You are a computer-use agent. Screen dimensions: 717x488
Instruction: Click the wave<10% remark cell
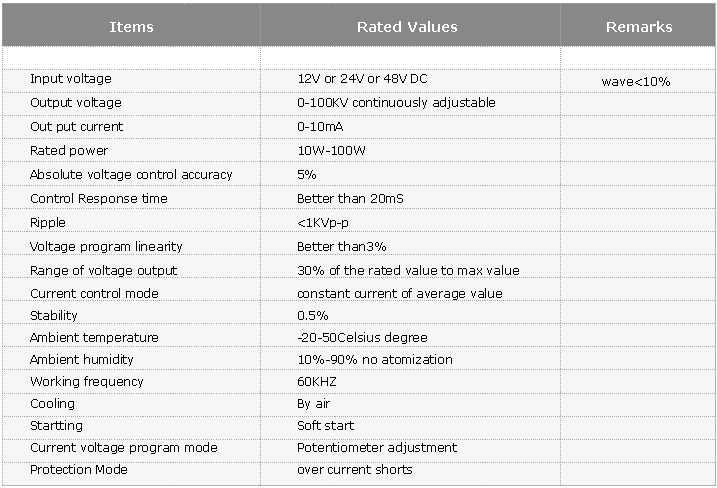tap(636, 81)
